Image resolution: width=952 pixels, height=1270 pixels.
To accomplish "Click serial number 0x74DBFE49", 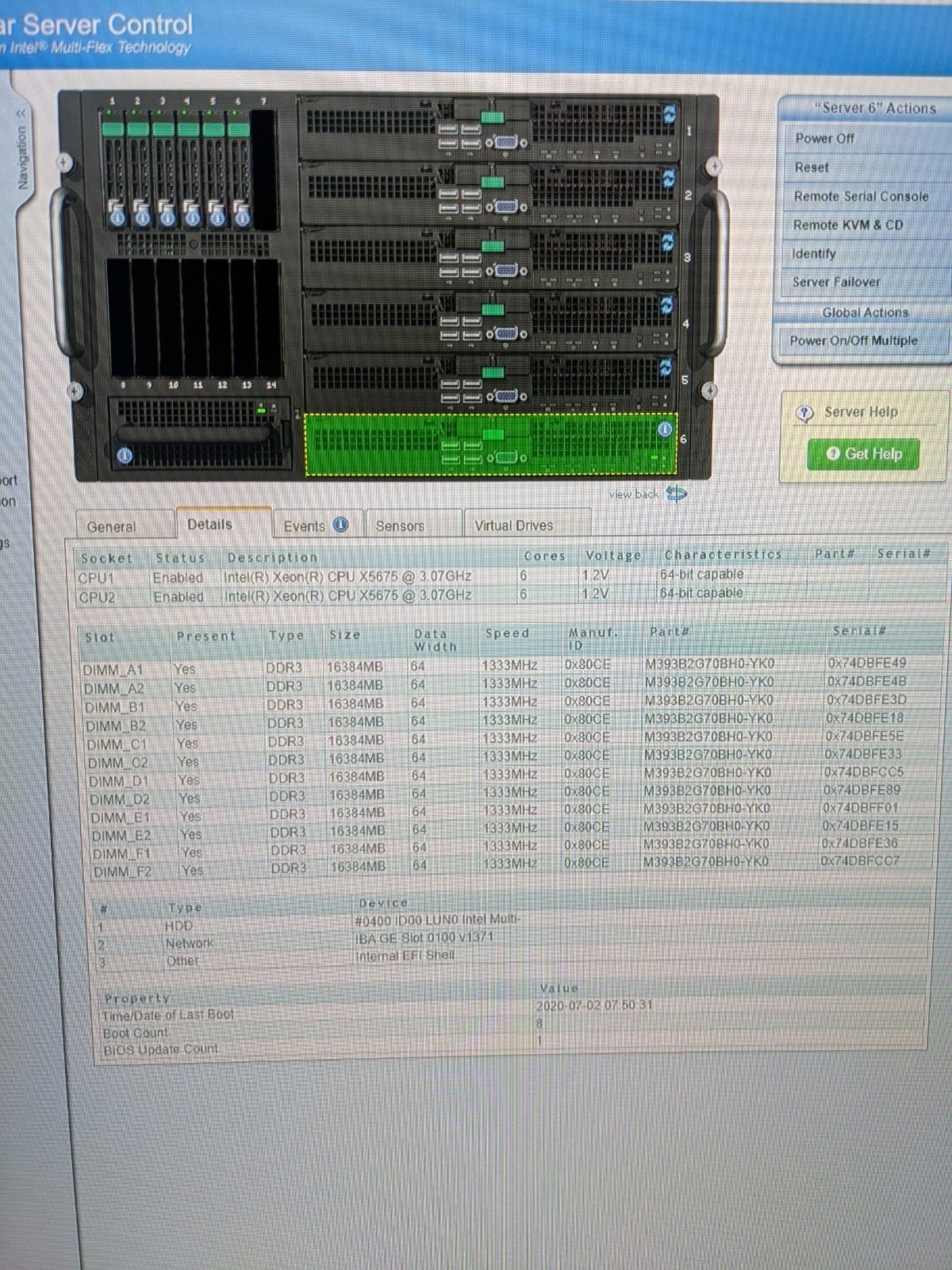I will coord(867,663).
